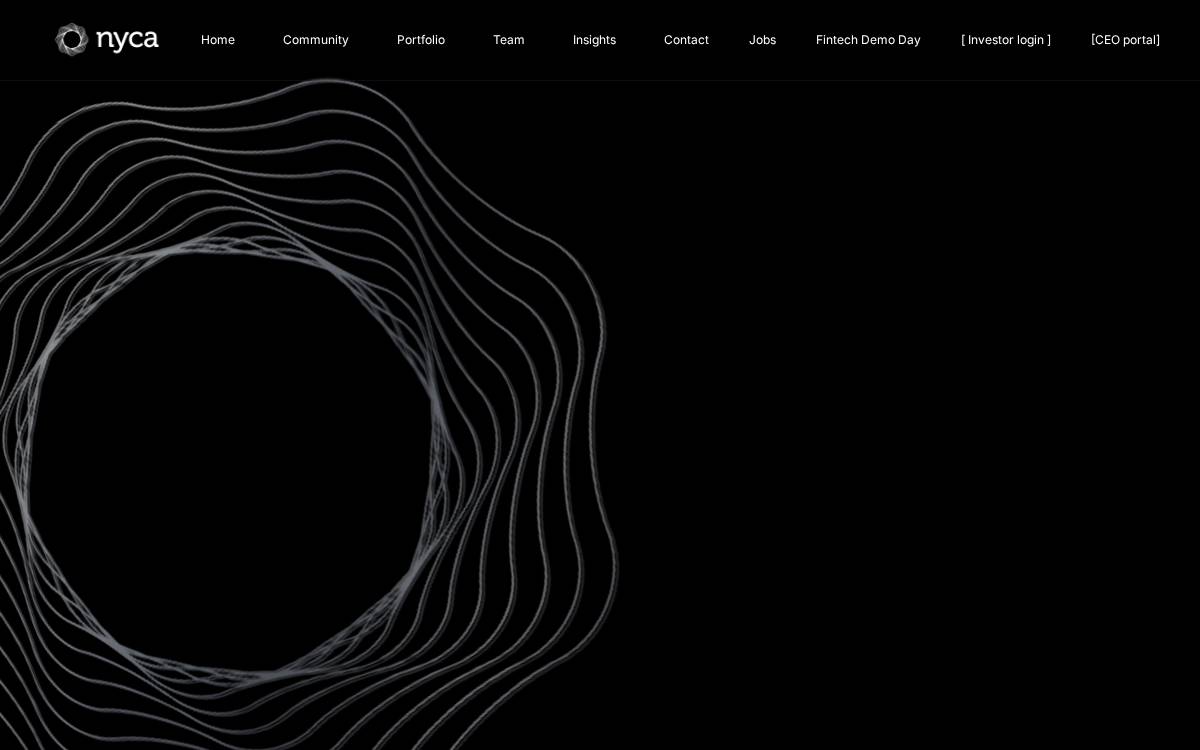
Task: Open the Insights section
Action: (594, 40)
